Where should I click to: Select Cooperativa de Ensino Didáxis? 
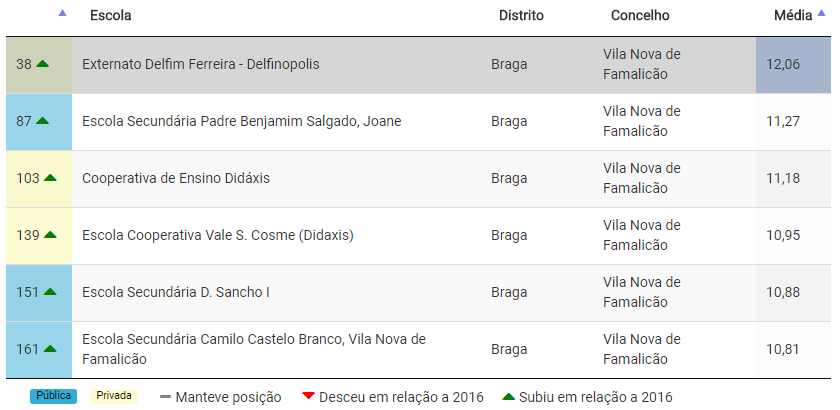pos(176,178)
